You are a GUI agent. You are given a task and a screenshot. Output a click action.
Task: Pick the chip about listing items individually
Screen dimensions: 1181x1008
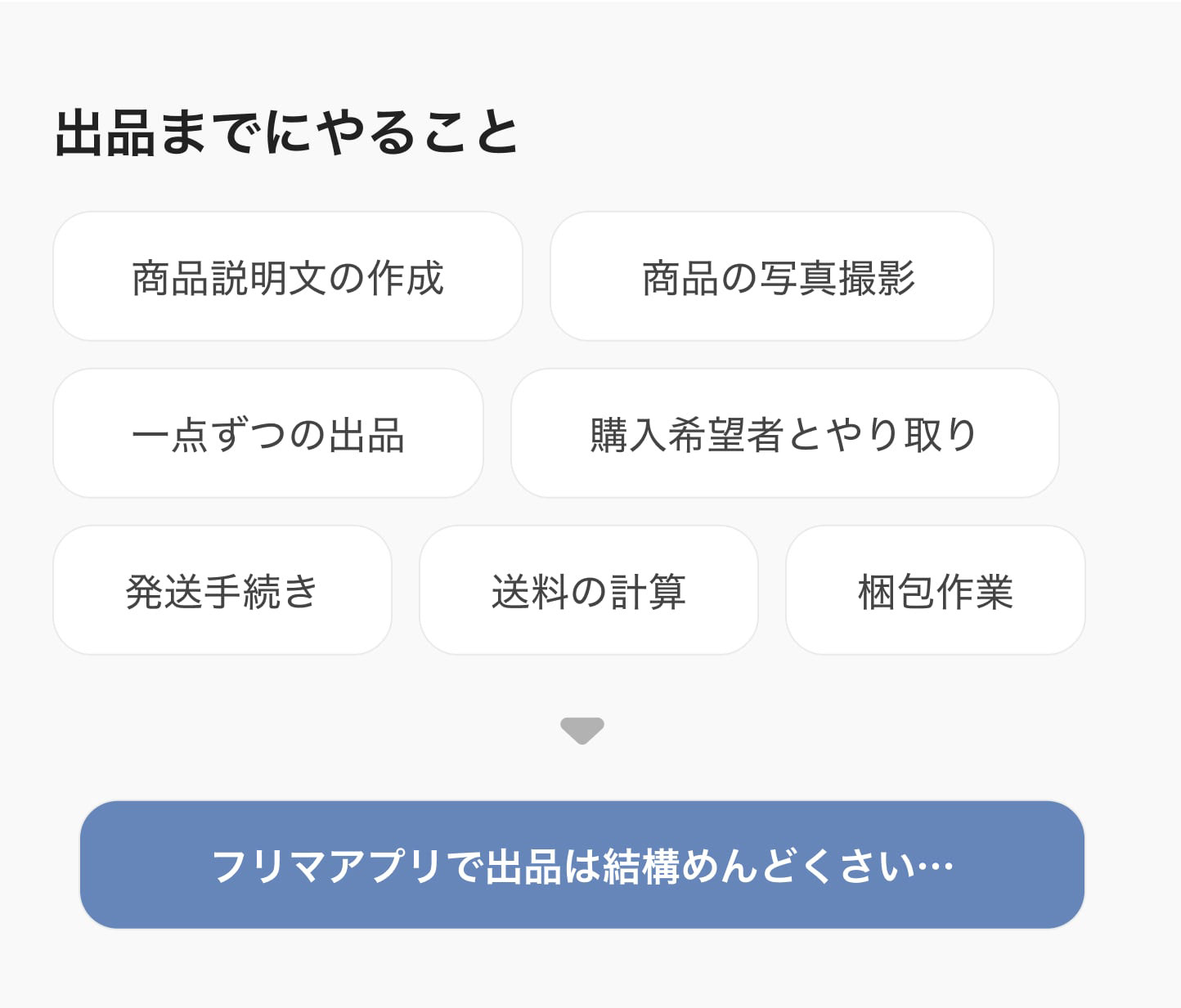pos(268,433)
